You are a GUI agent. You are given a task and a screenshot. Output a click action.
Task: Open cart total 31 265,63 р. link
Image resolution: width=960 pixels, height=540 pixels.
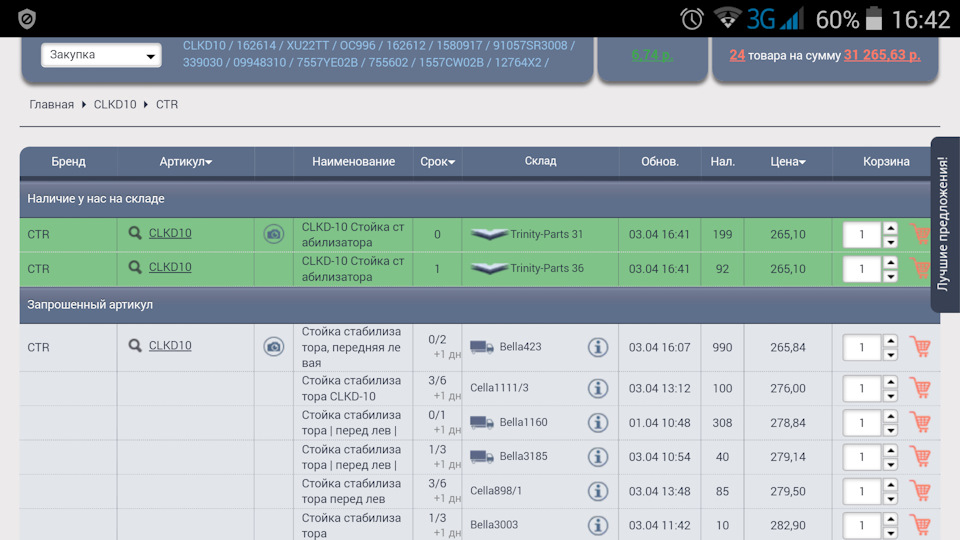pyautogui.click(x=881, y=55)
